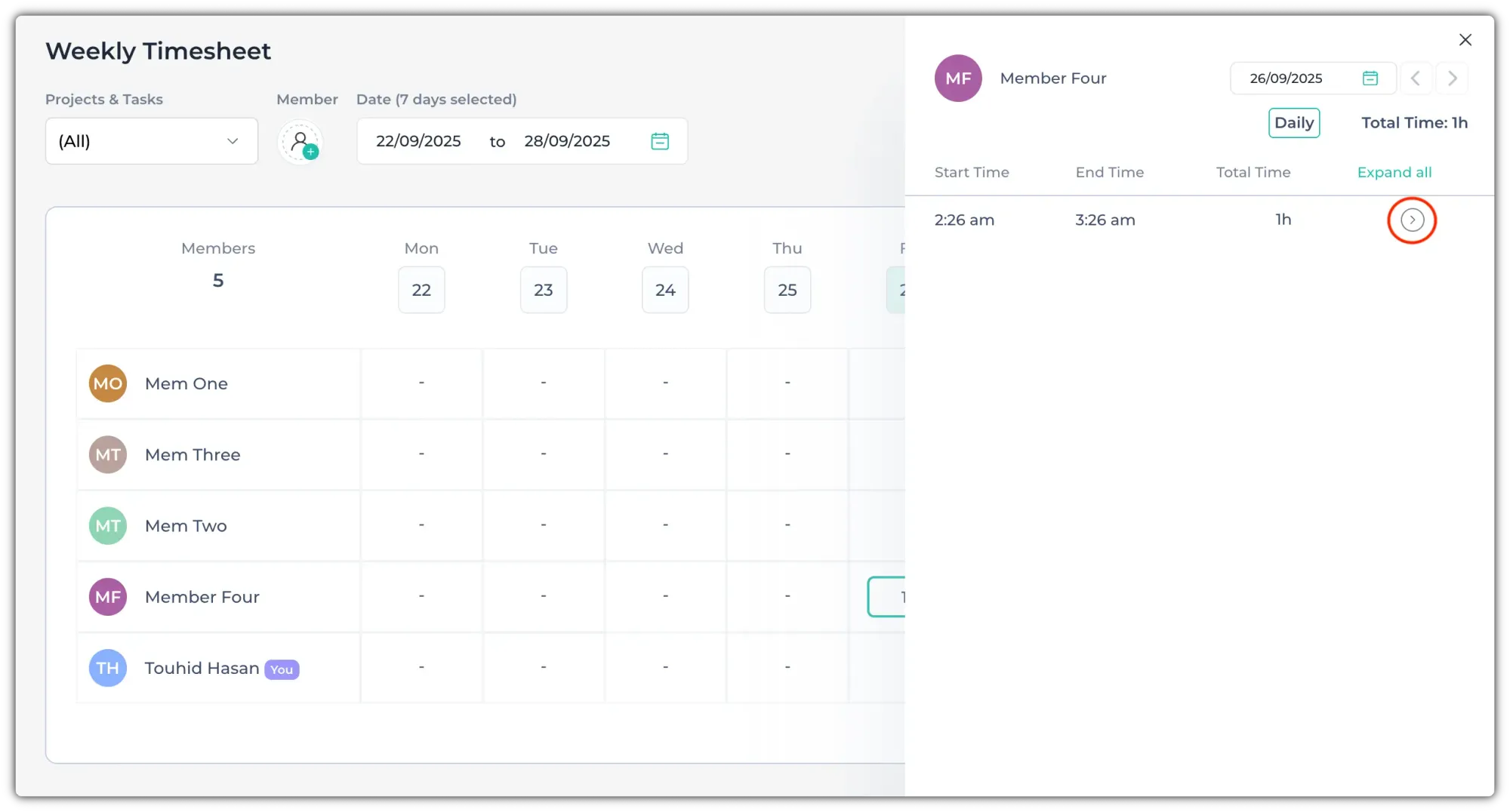The height and width of the screenshot is (812, 1510).
Task: Toggle the Daily view button
Action: coord(1294,123)
